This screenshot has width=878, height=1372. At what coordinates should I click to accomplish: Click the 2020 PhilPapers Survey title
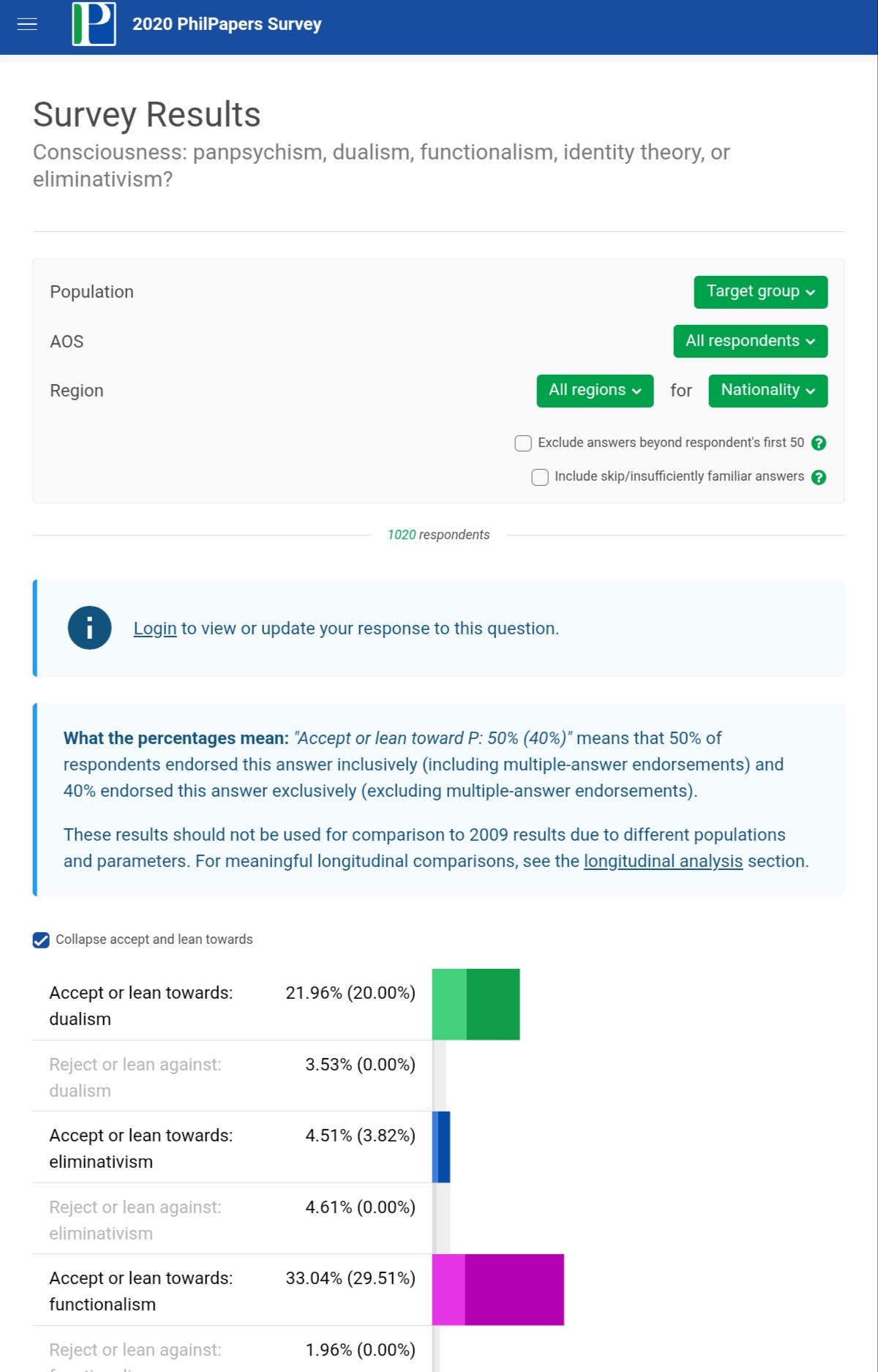[x=227, y=24]
